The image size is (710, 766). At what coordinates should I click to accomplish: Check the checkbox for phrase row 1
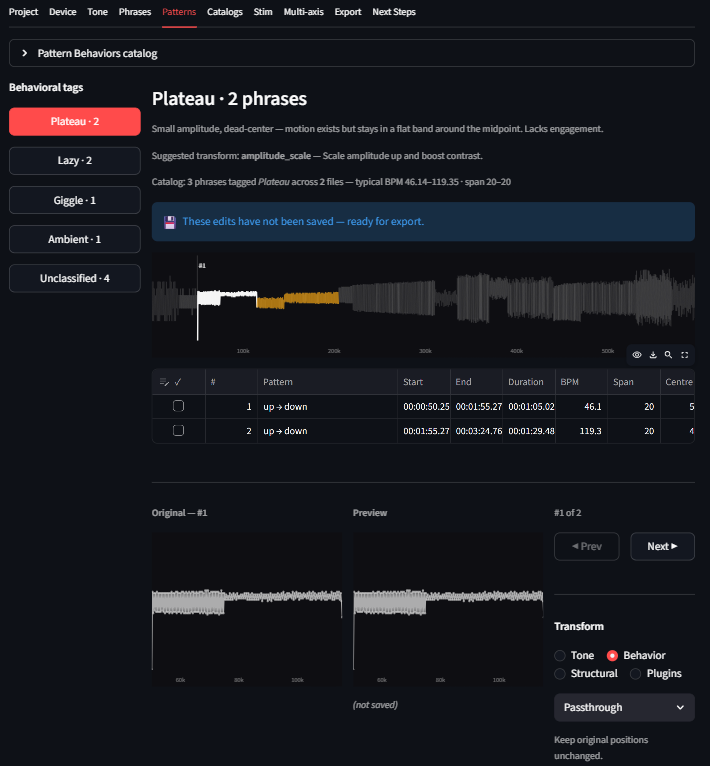178,406
